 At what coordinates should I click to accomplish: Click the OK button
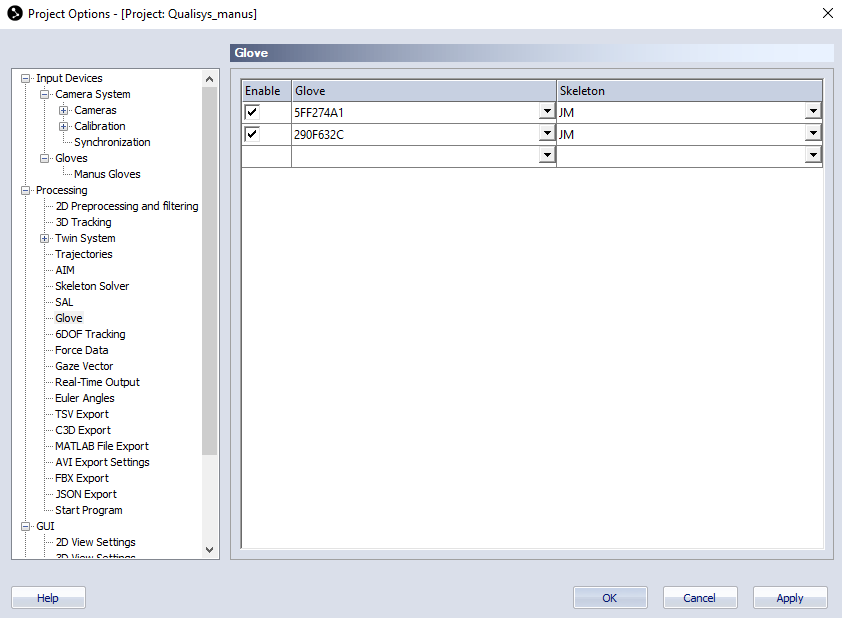pyautogui.click(x=610, y=598)
